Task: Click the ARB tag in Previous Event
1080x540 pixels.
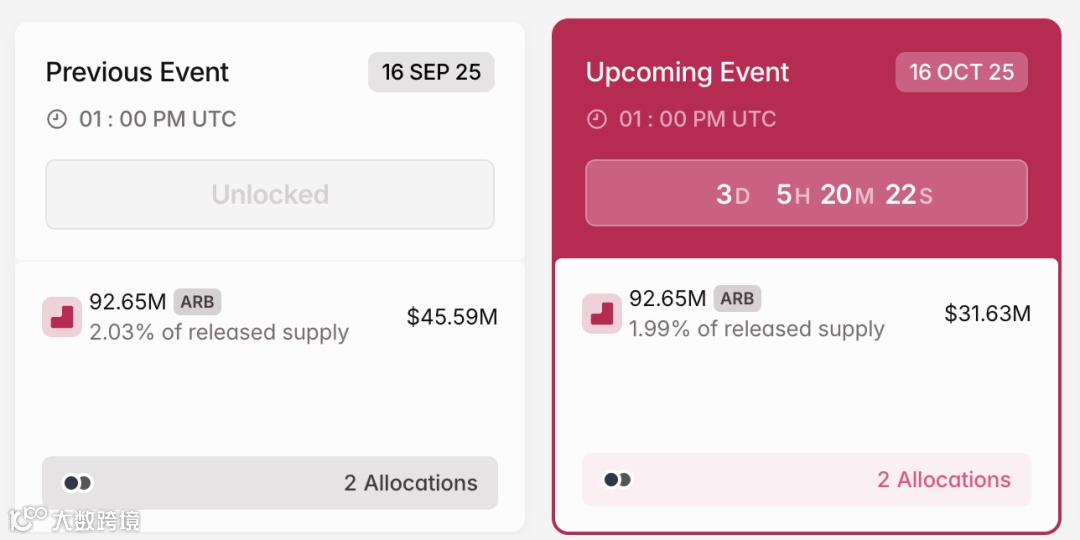Action: point(197,301)
